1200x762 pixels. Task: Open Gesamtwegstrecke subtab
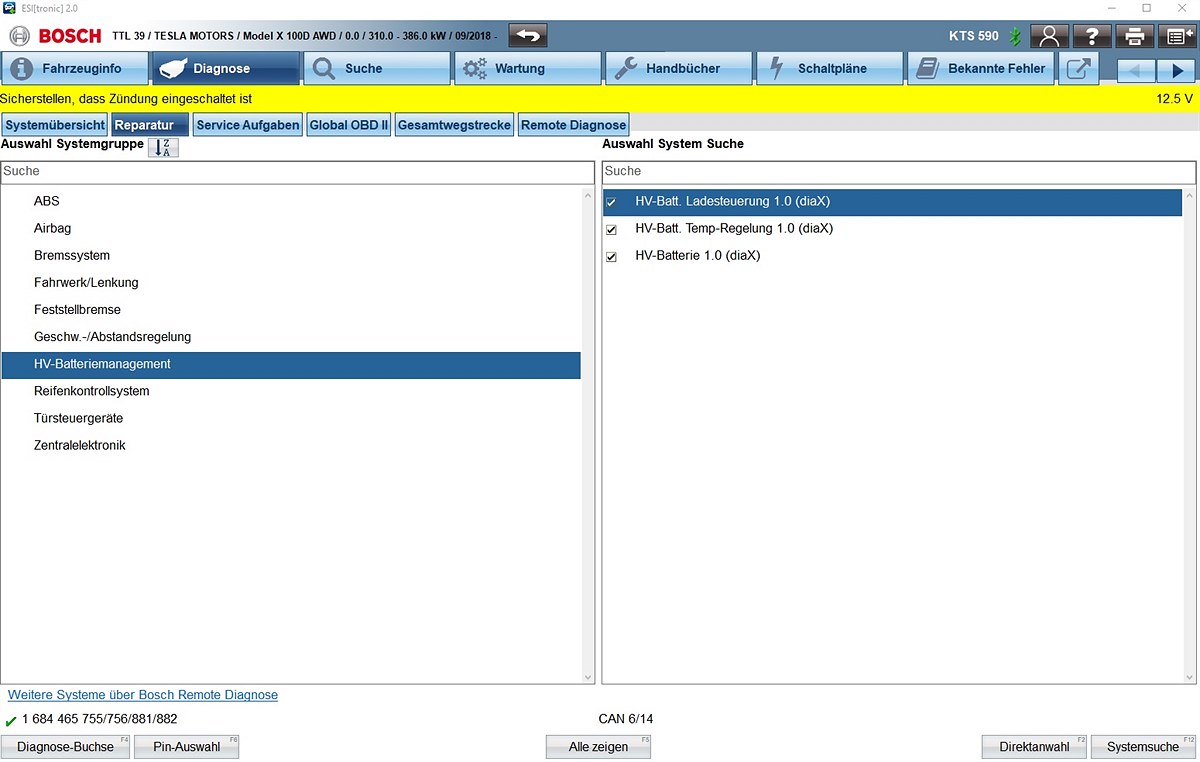pos(455,125)
